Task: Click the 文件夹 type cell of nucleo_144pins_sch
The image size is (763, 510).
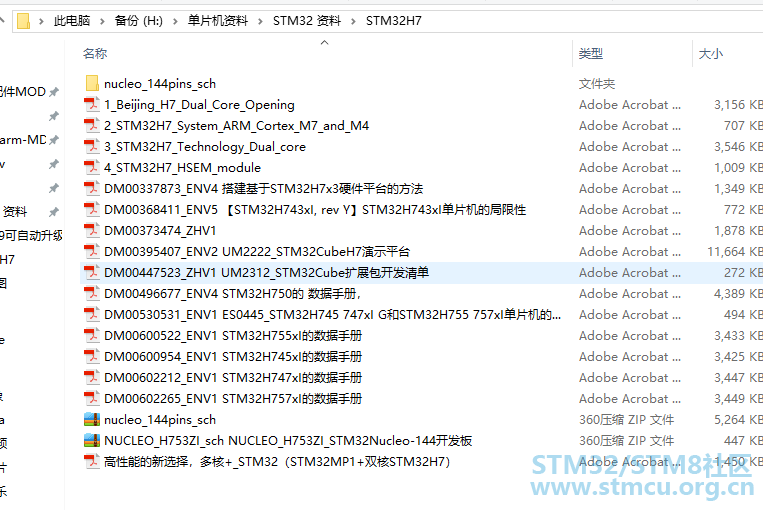Action: pos(597,84)
